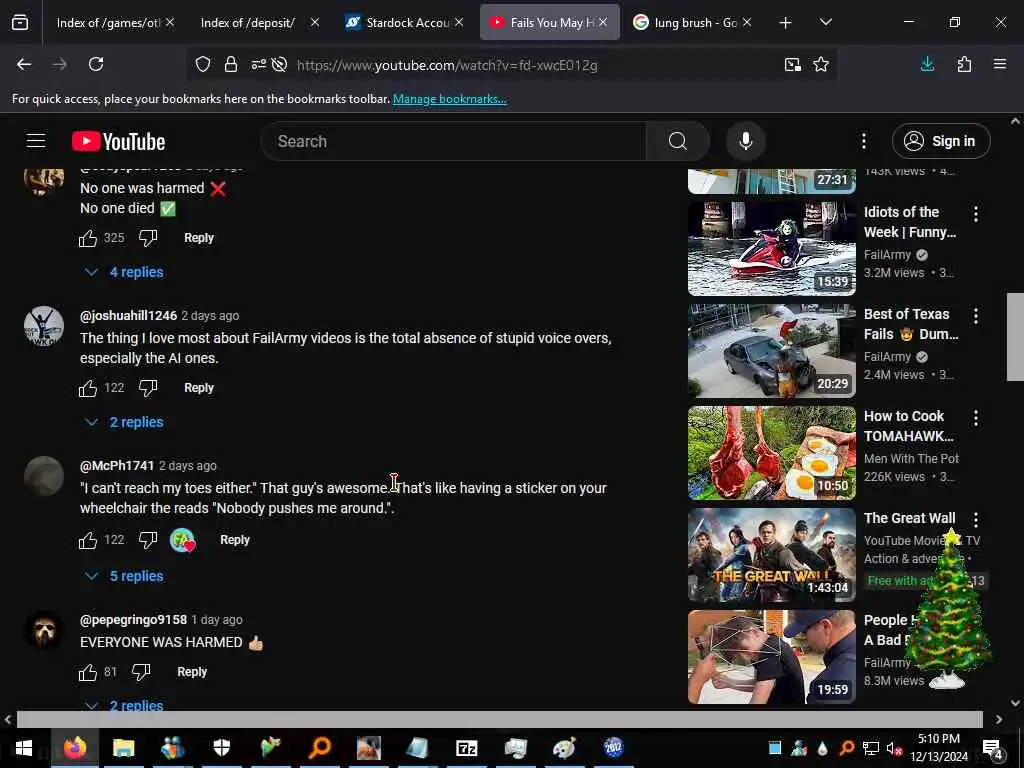Open the Idiots of the Week thumbnail
Image resolution: width=1024 pixels, height=768 pixels.
(772, 249)
